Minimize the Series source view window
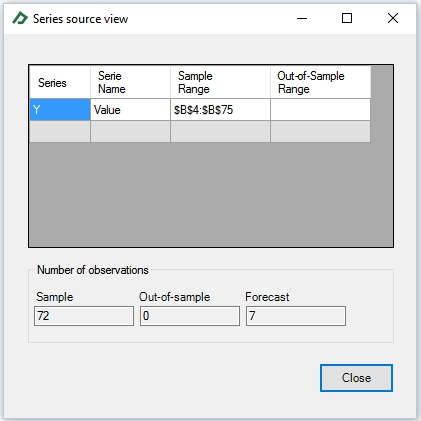The height and width of the screenshot is (421, 421). [x=302, y=18]
